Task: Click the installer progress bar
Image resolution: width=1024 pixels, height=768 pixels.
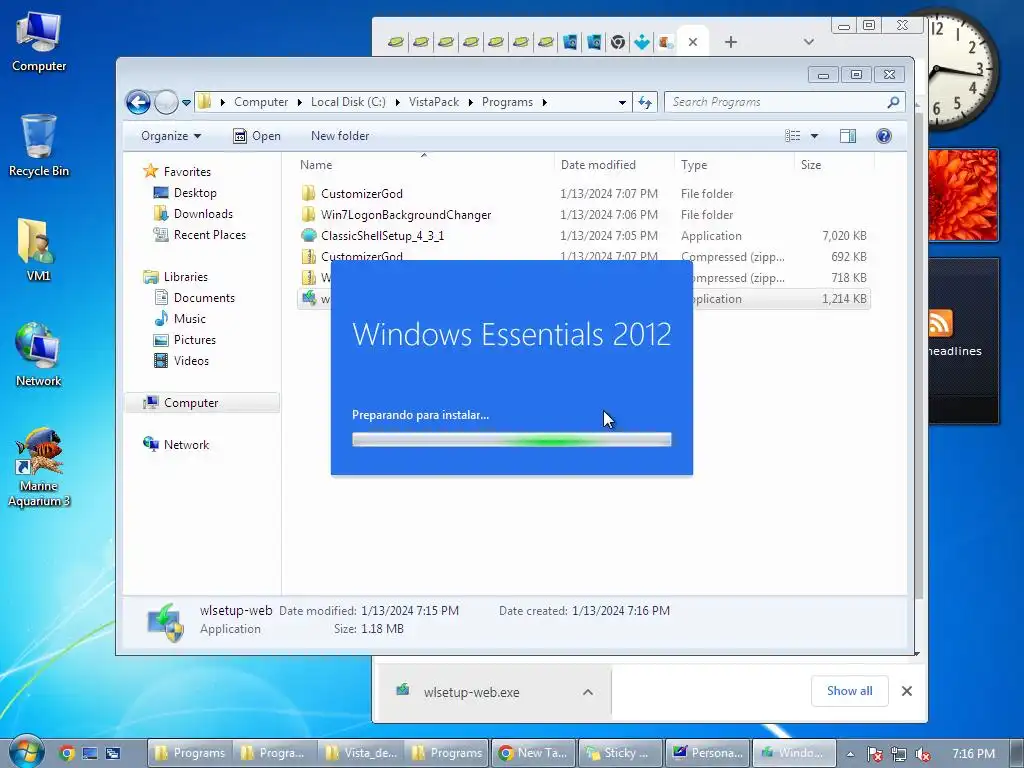Action: point(511,440)
